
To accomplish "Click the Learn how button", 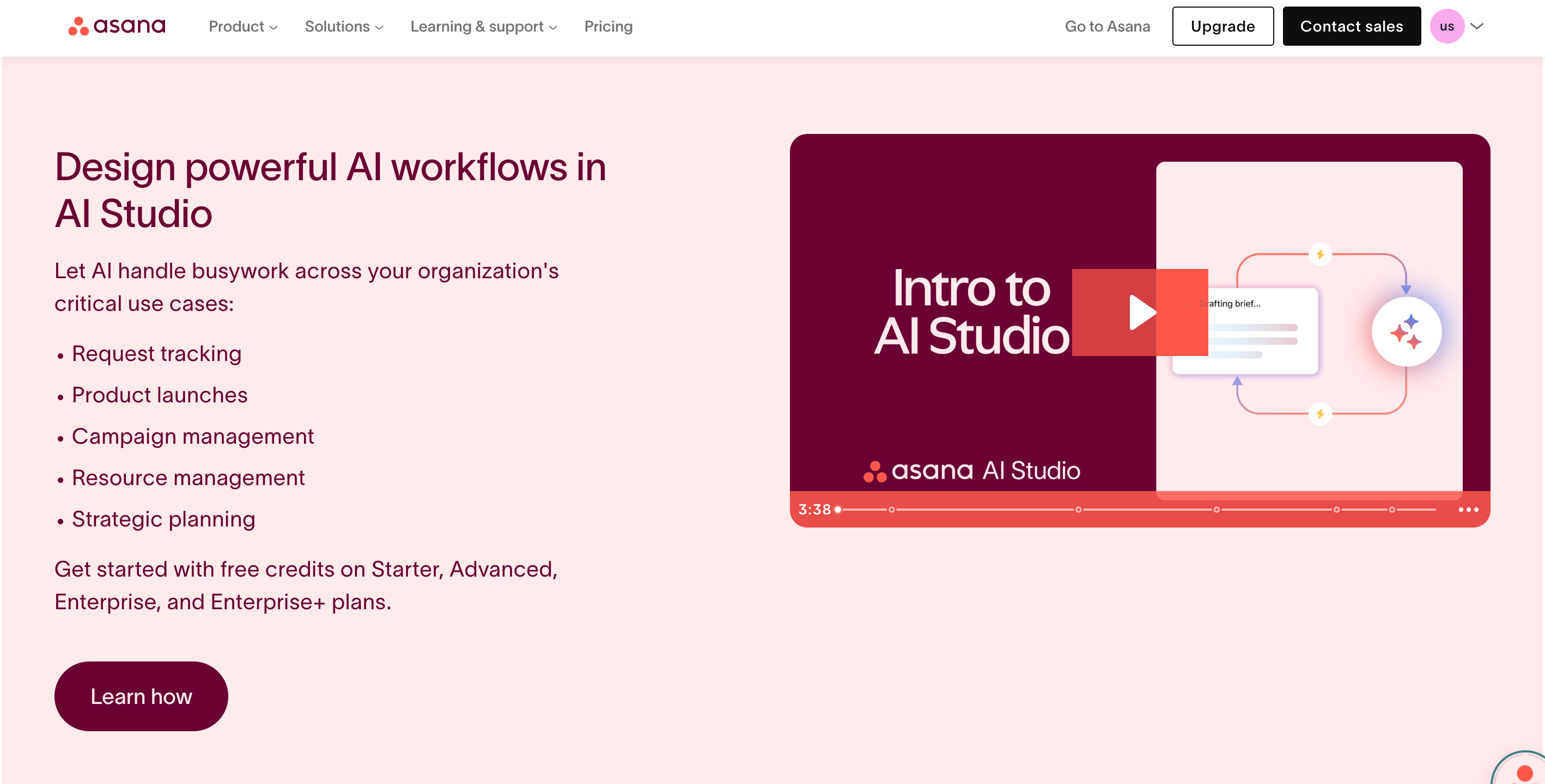I will (141, 696).
